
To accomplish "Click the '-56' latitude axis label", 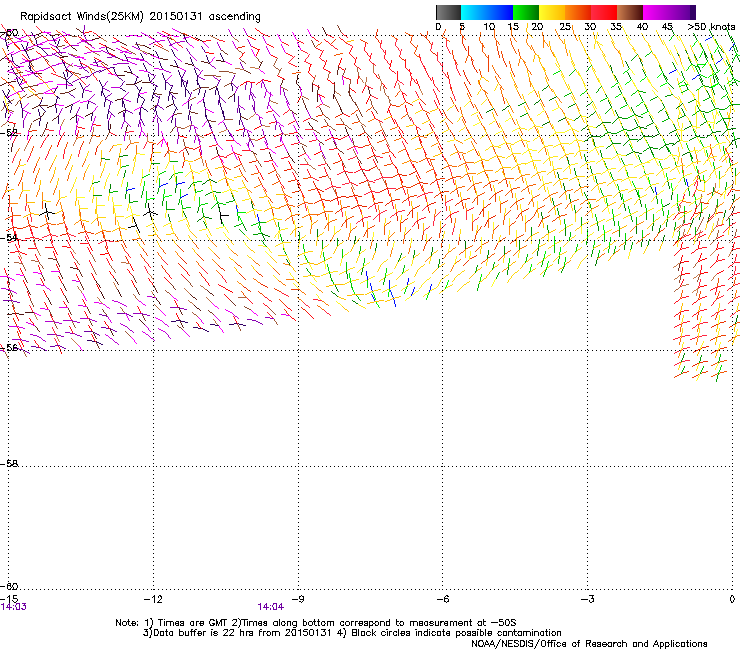I will [x=9, y=347].
